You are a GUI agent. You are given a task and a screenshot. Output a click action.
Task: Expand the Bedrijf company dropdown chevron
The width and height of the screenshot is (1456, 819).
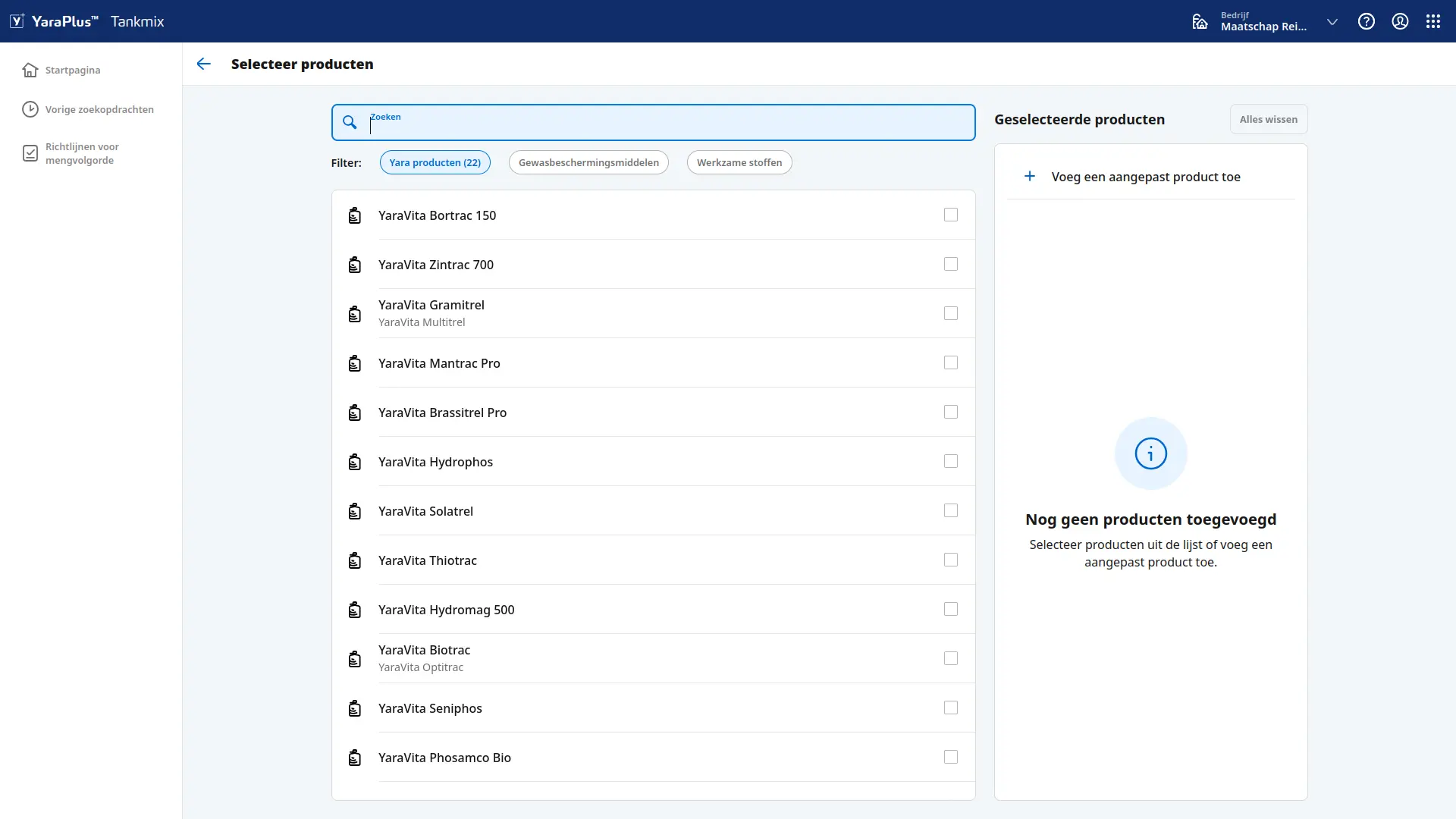(x=1332, y=22)
